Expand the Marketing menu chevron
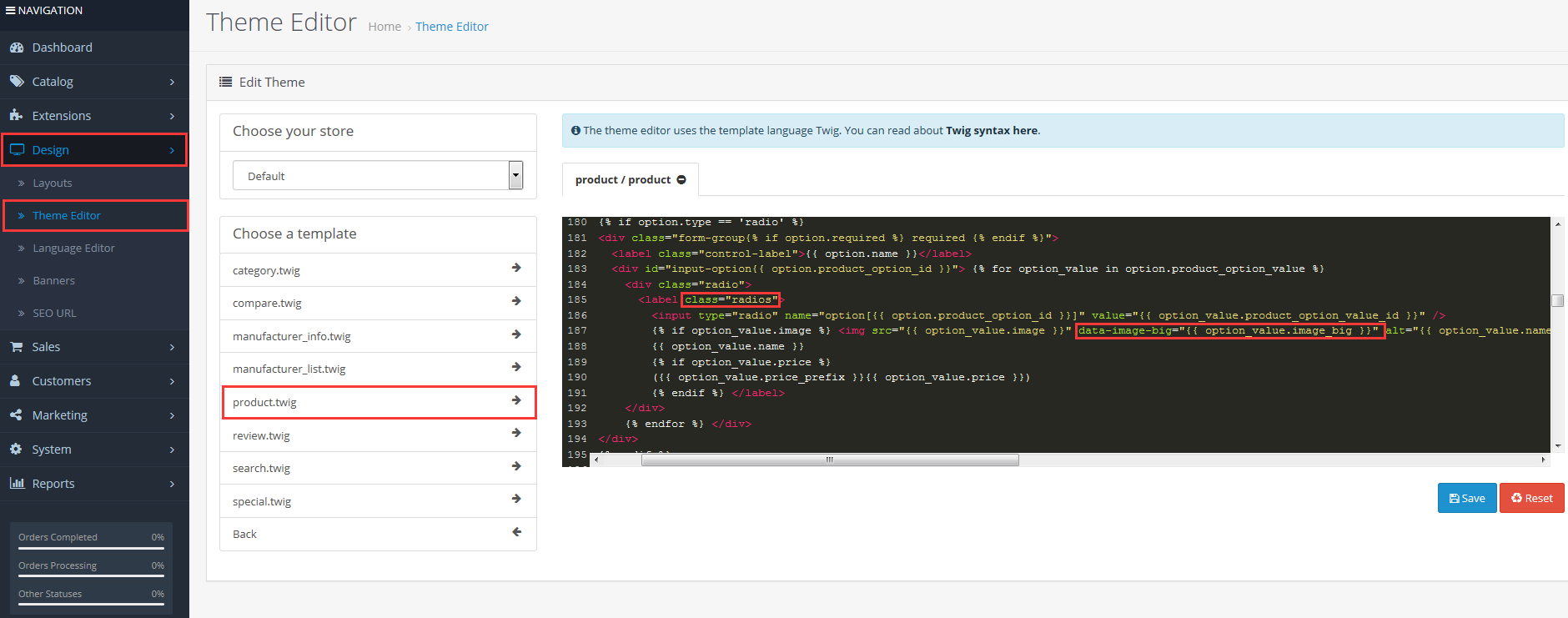The width and height of the screenshot is (1568, 618). click(x=172, y=415)
